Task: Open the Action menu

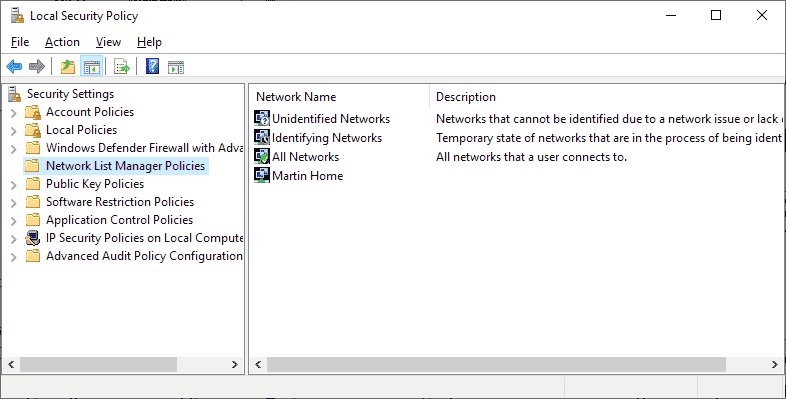Action: pos(62,42)
